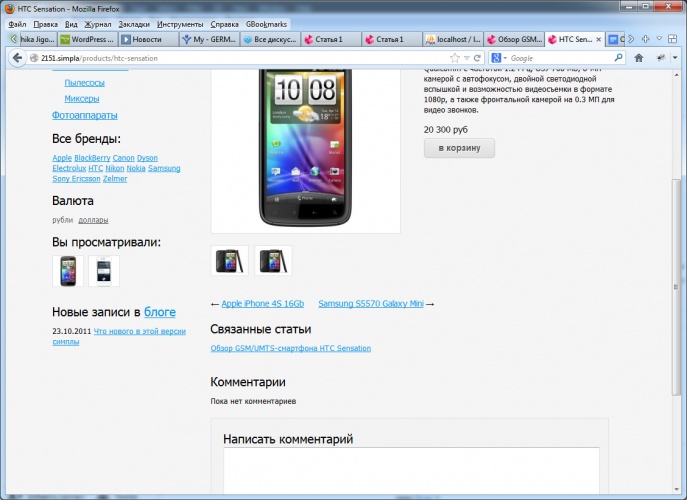The width and height of the screenshot is (687, 500).
Task: Open the dropdown beside the bug add-on icon
Action: click(675, 58)
